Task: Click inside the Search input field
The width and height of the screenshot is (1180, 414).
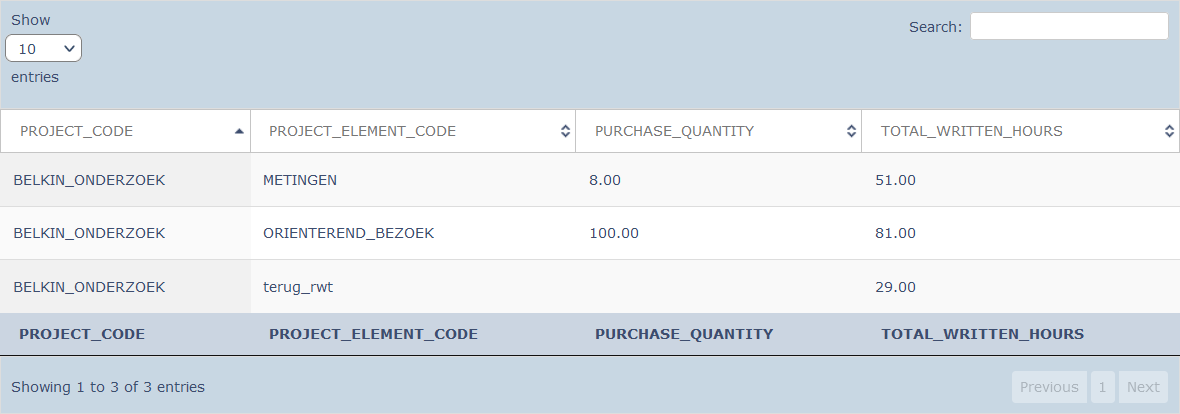Action: (x=1068, y=27)
